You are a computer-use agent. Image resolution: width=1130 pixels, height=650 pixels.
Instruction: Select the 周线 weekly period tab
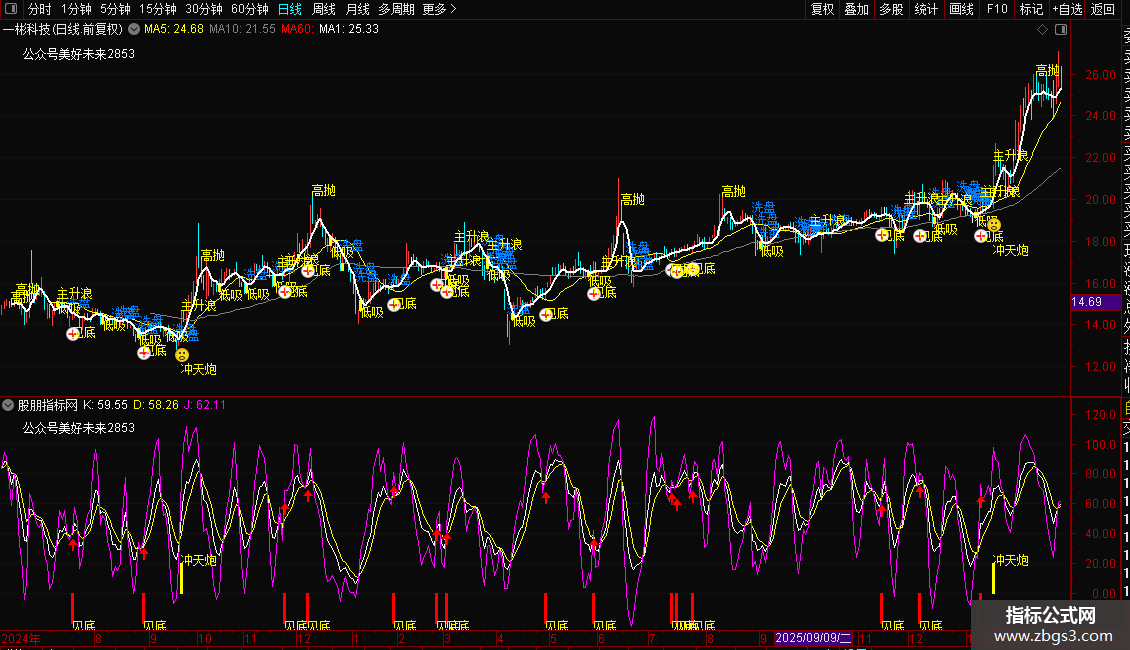pos(324,9)
